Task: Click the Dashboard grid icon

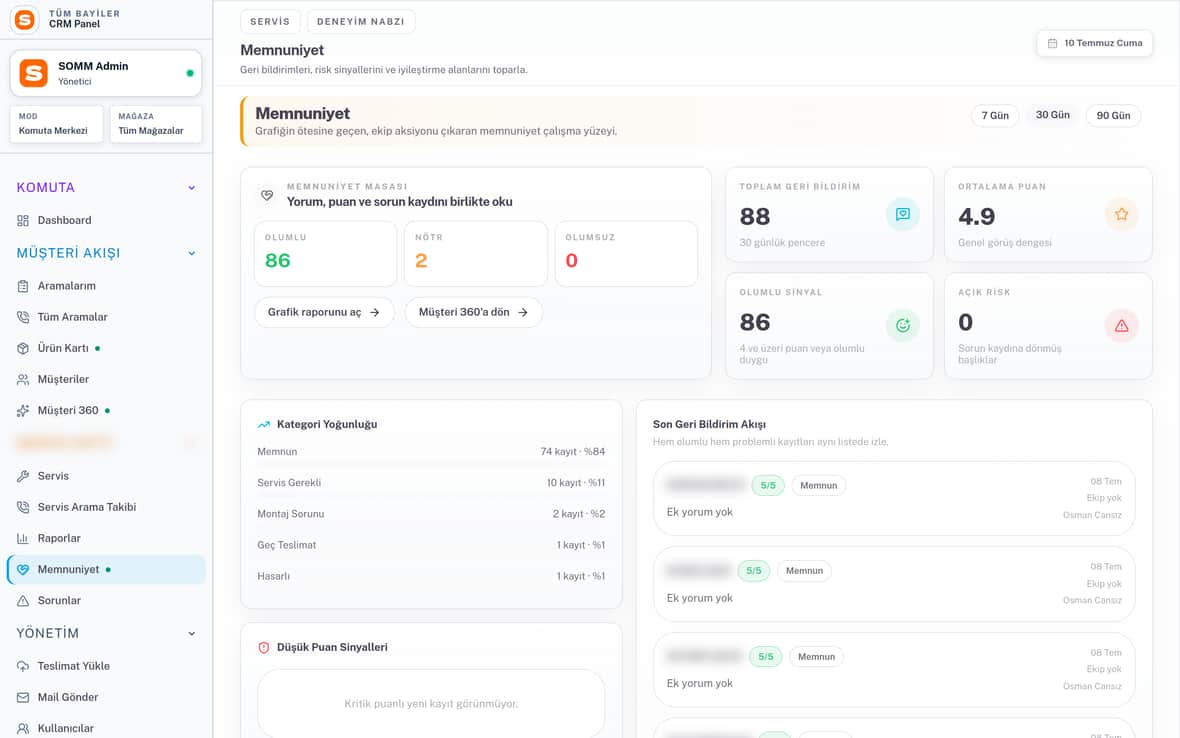Action: [23, 220]
